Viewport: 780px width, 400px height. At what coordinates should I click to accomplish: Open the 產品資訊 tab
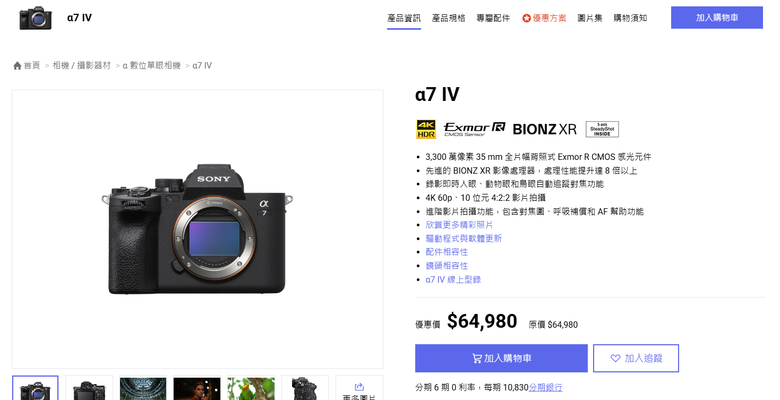click(404, 18)
